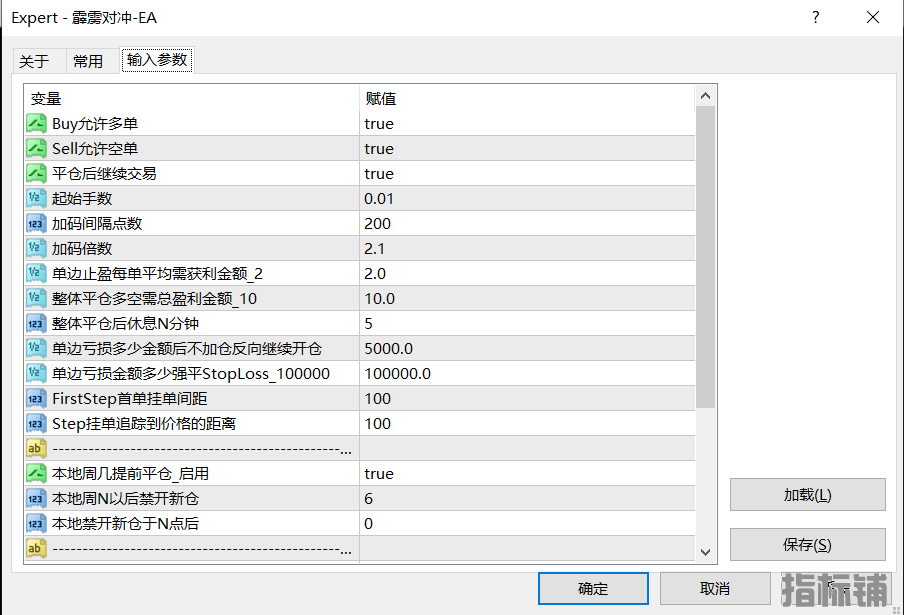The height and width of the screenshot is (615, 904).
Task: Click the Vb icon beside 加码倍数
Action: [x=36, y=248]
